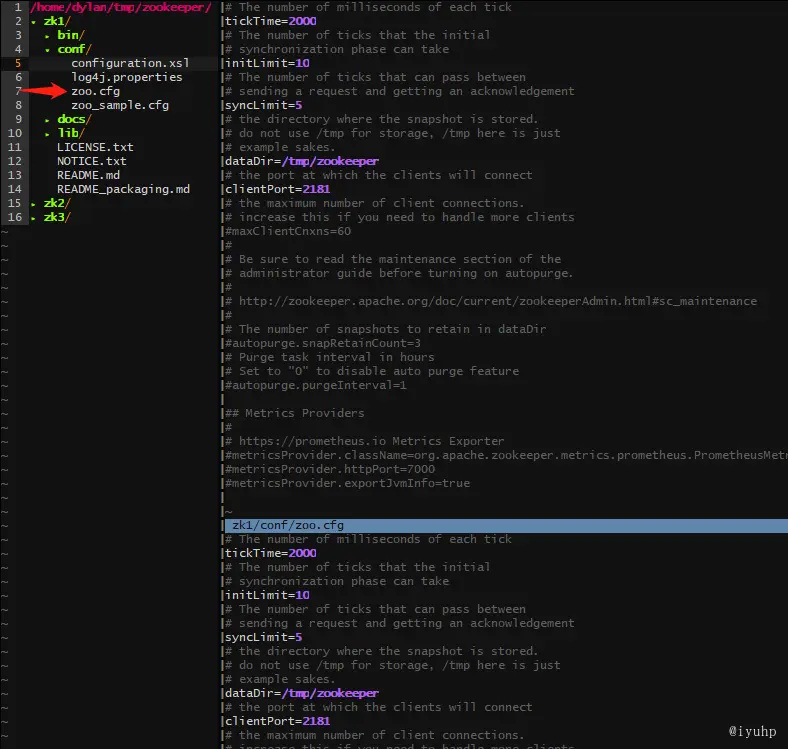This screenshot has width=788, height=749.
Task: Open zoo_sample.cfg in the file tree
Action: click(120, 105)
